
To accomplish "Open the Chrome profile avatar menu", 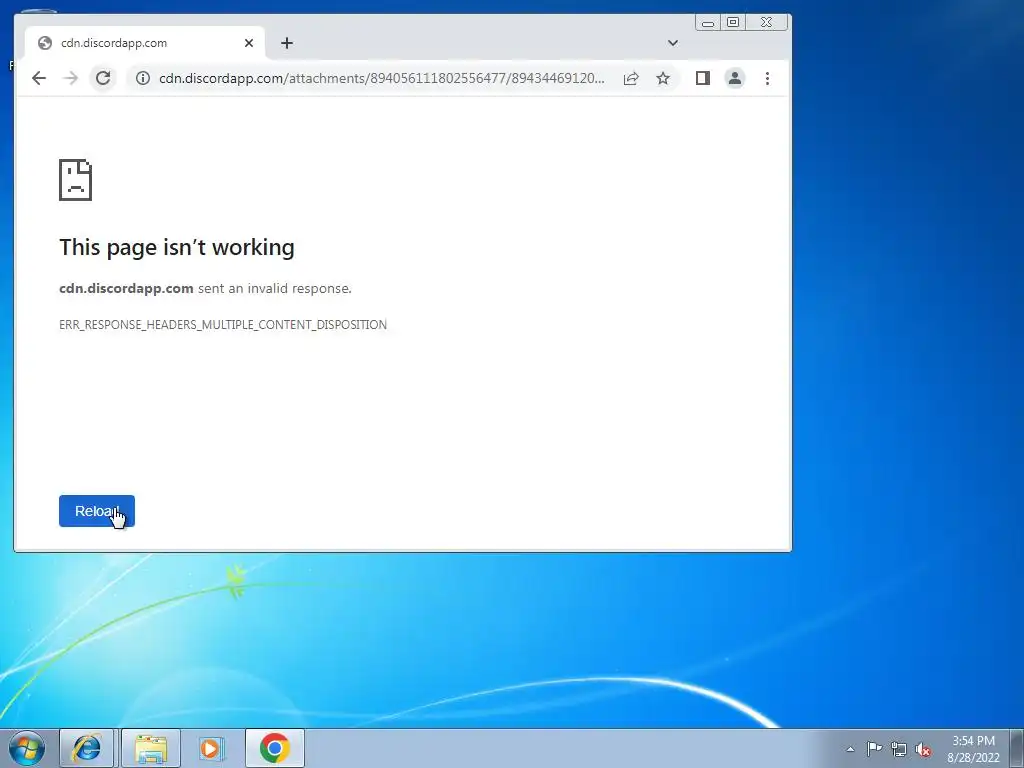I will pyautogui.click(x=735, y=78).
